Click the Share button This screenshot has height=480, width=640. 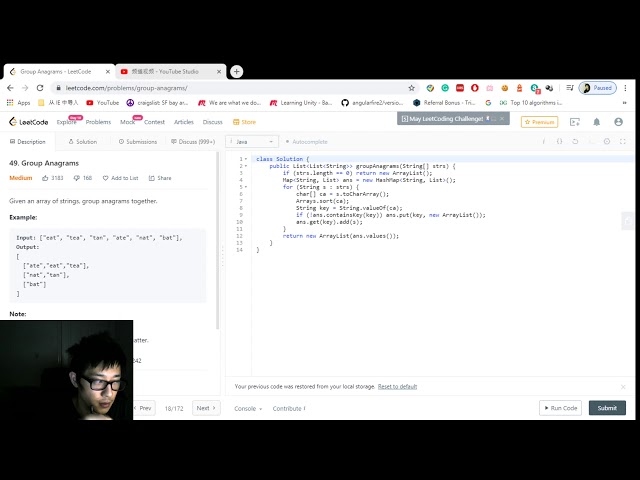[160, 178]
